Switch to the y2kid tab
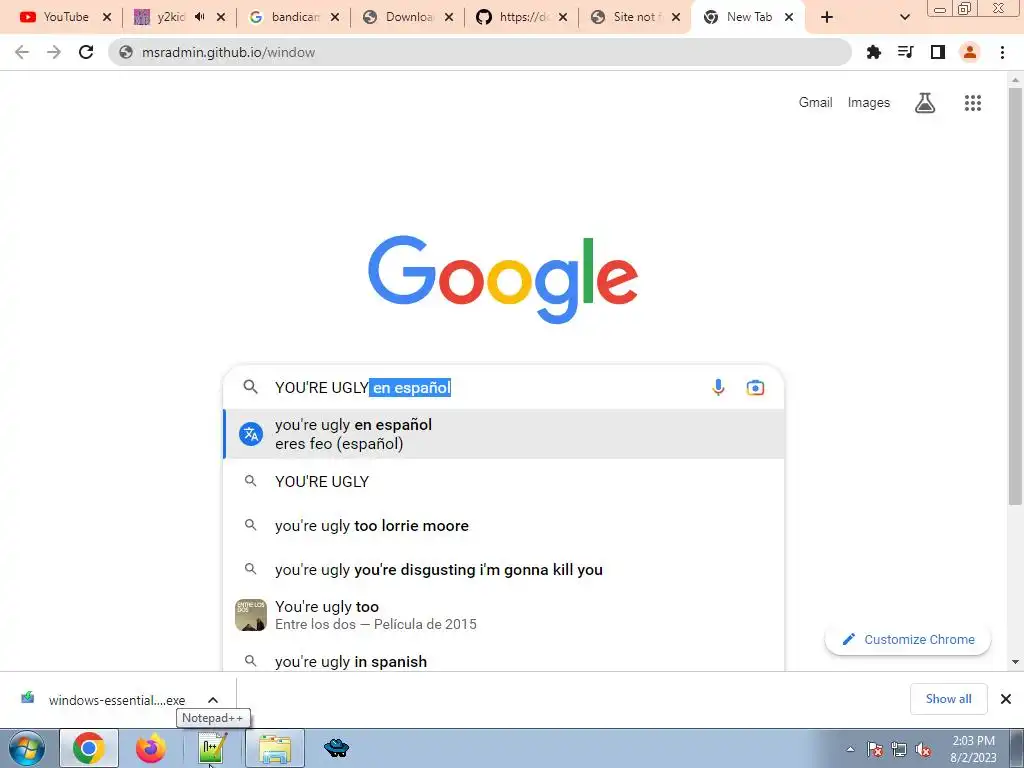Viewport: 1024px width, 768px height. point(171,17)
